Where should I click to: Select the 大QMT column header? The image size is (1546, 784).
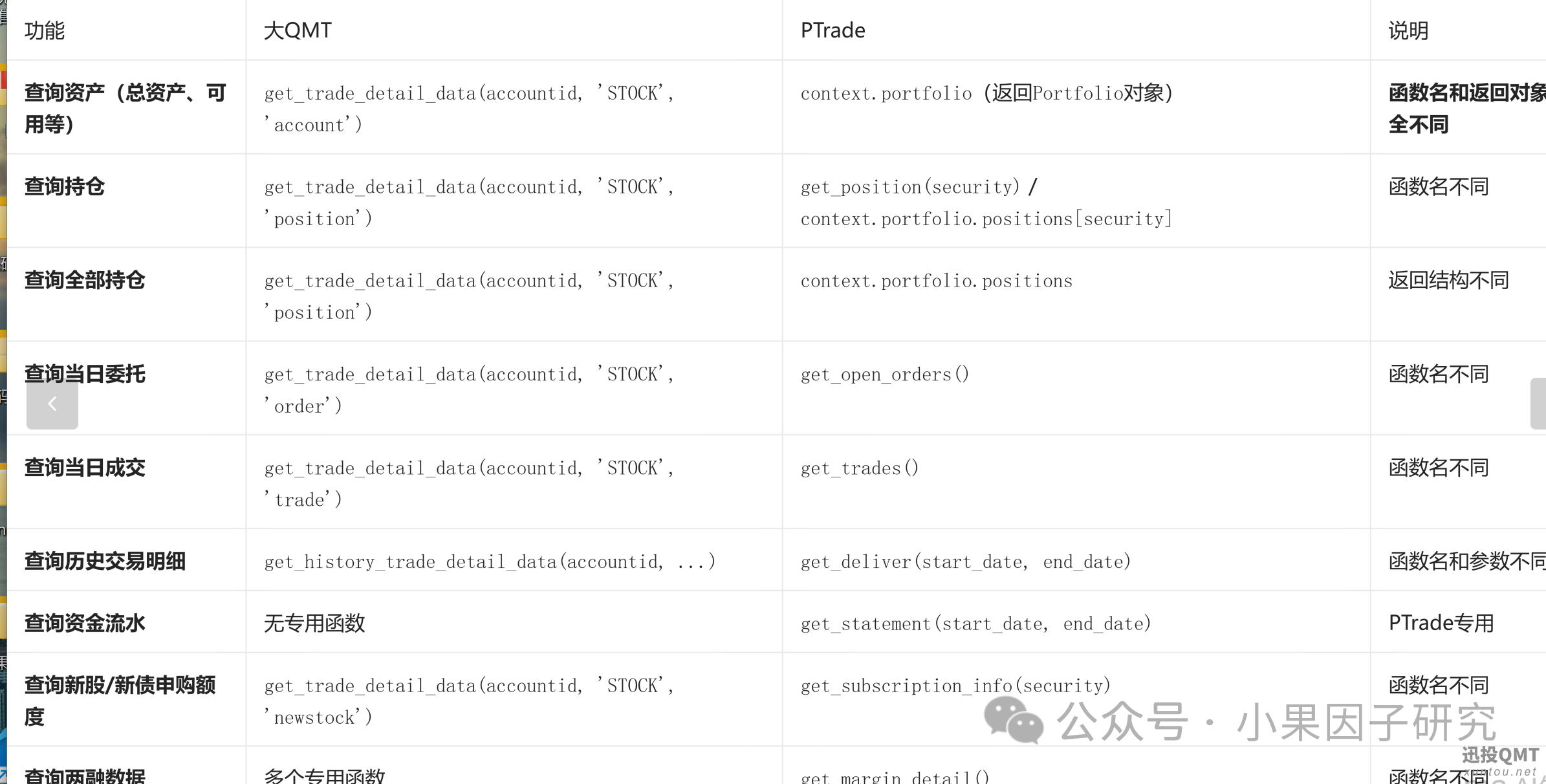tap(298, 30)
